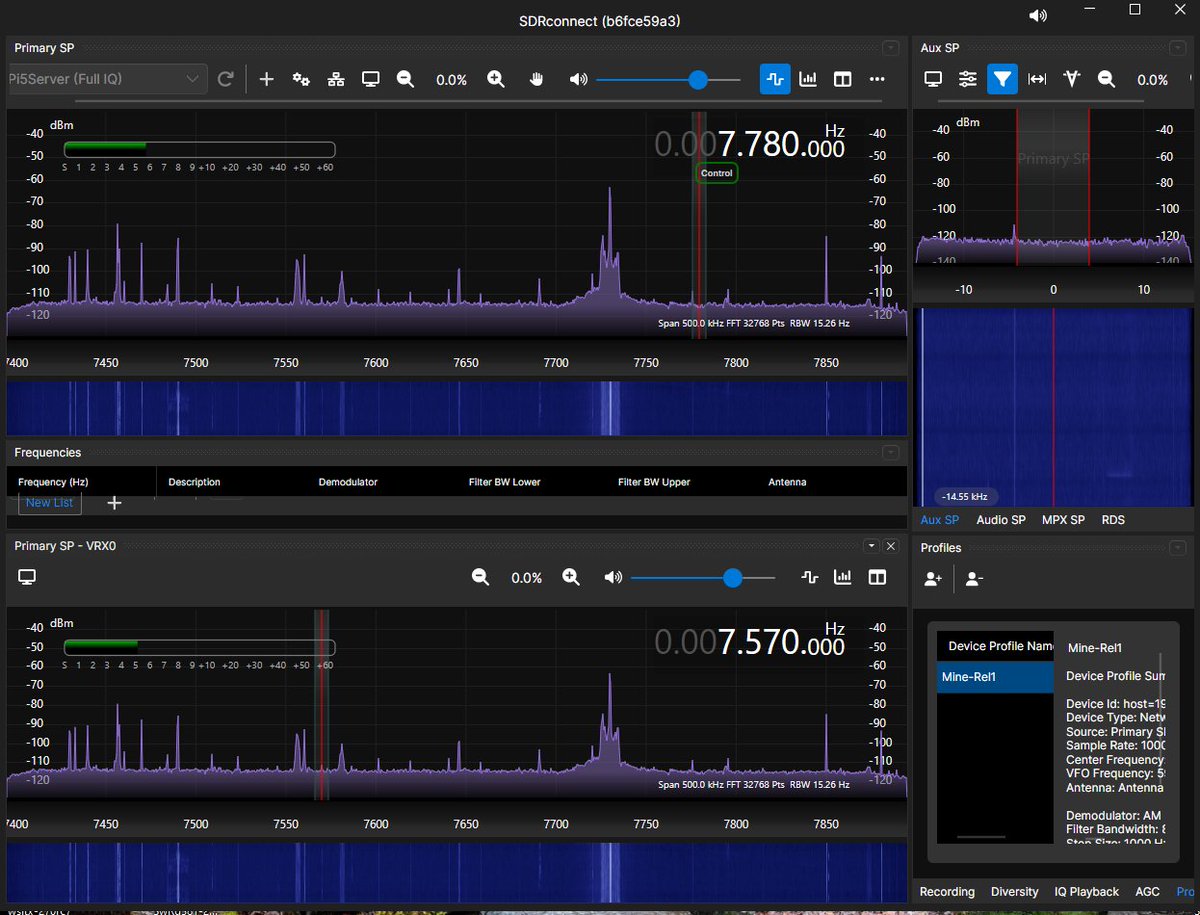Open the IQ Playback tab
Viewport: 1200px width, 915px height.
click(1087, 891)
